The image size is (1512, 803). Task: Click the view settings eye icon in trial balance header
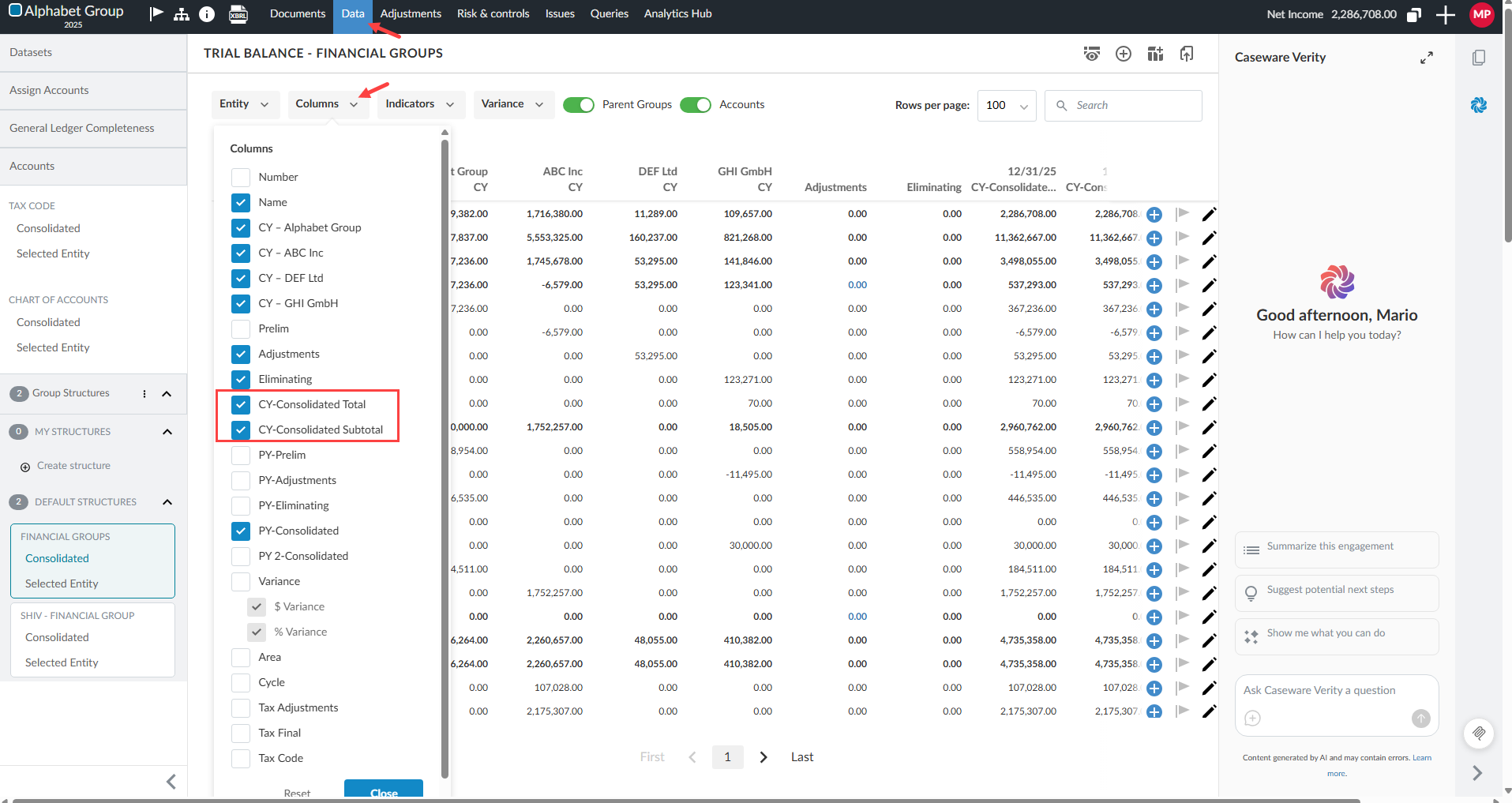1092,54
